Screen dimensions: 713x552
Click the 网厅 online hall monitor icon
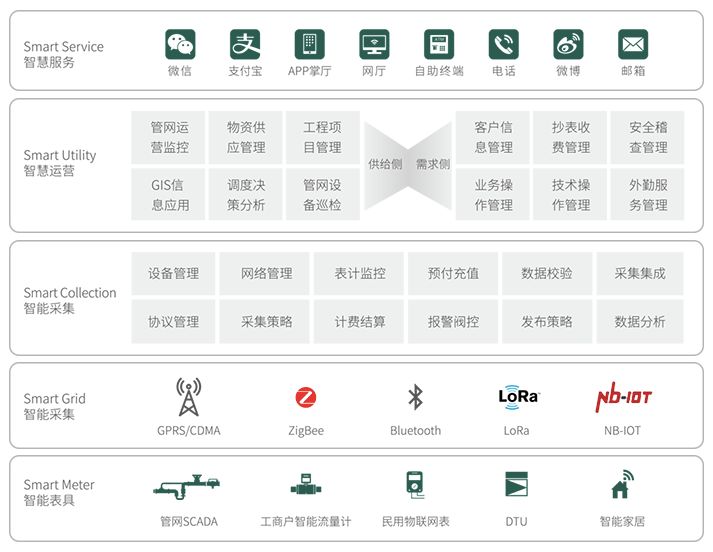[374, 45]
